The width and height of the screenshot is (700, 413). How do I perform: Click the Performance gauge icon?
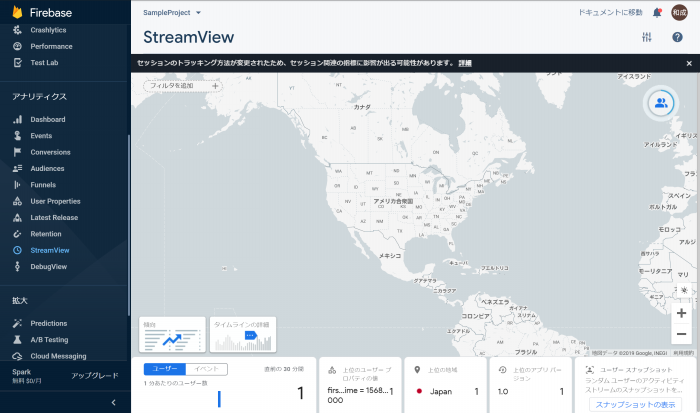pyautogui.click(x=17, y=46)
